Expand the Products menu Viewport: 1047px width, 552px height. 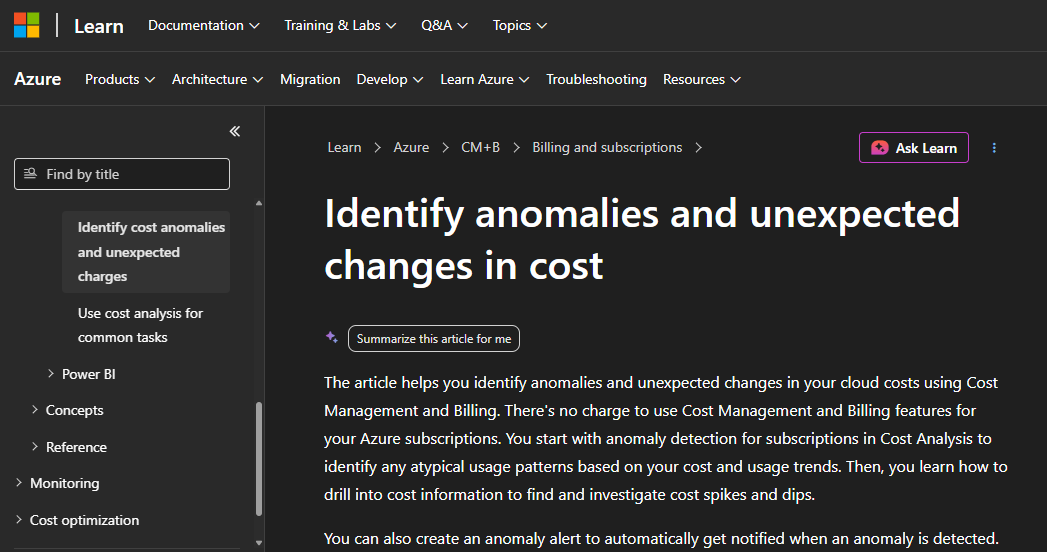click(x=120, y=79)
